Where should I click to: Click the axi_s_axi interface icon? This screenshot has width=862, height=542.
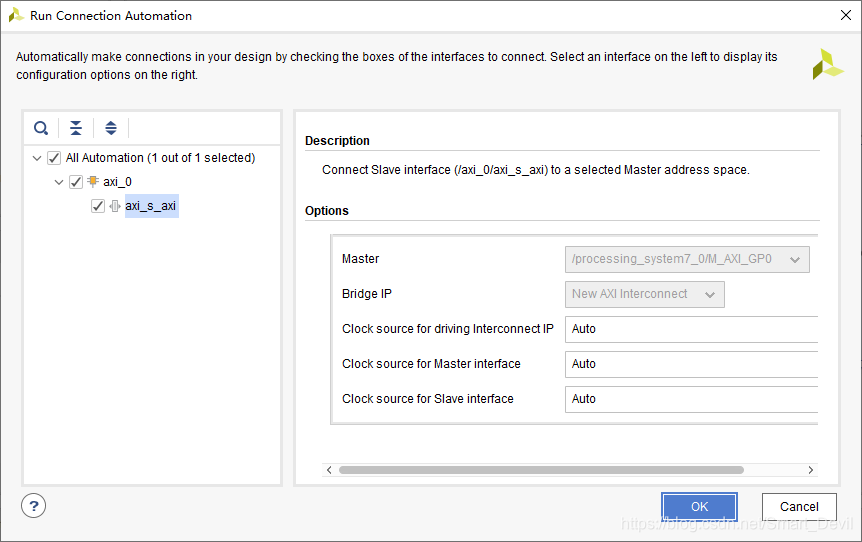pyautogui.click(x=114, y=206)
